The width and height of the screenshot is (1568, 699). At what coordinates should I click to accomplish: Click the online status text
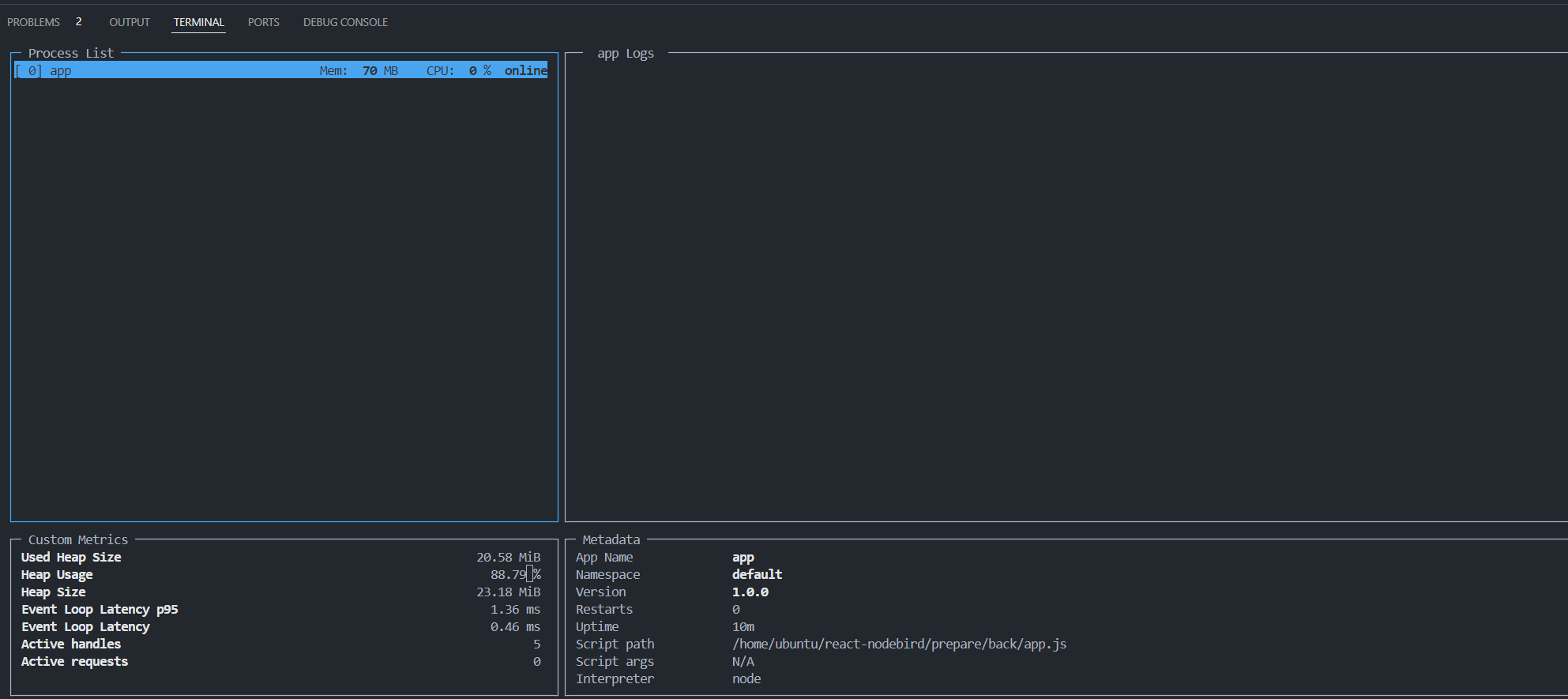click(x=526, y=70)
